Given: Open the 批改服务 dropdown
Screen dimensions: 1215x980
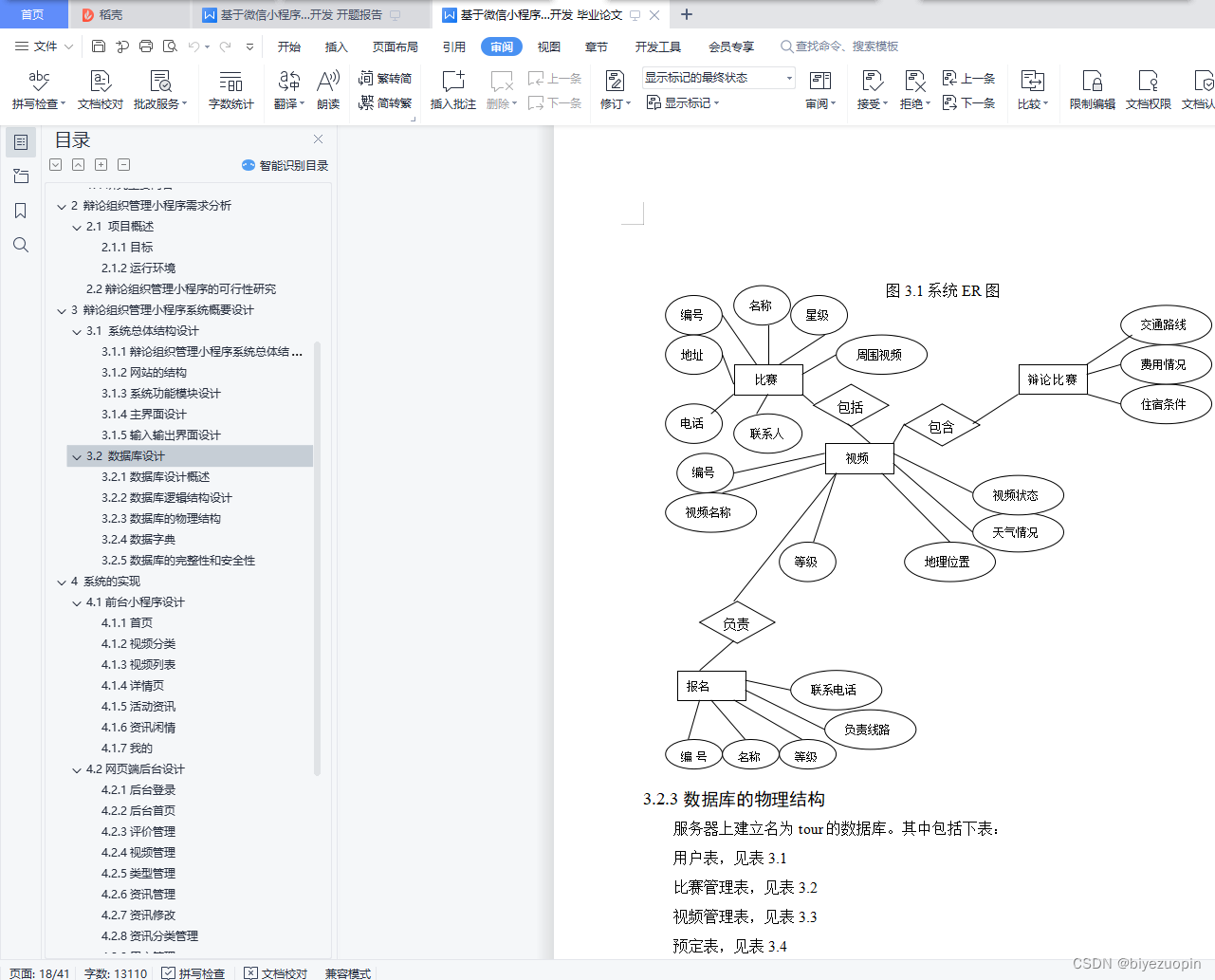Looking at the screenshot, I should click(160, 90).
